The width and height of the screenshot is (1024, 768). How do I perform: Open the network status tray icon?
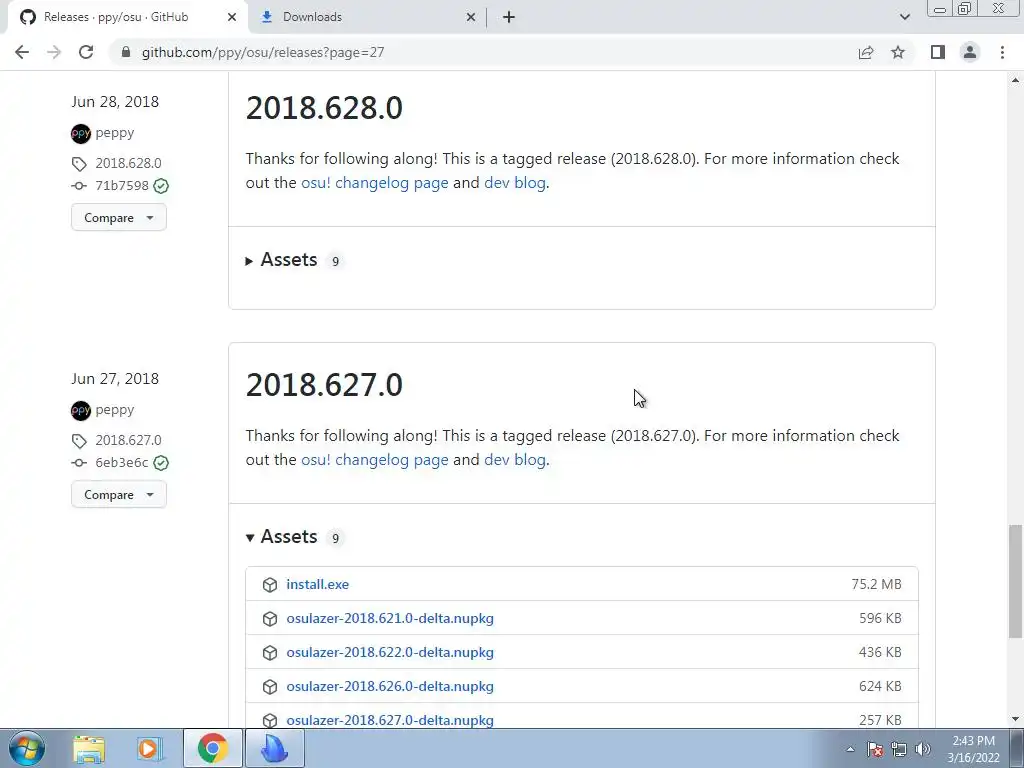click(x=899, y=749)
